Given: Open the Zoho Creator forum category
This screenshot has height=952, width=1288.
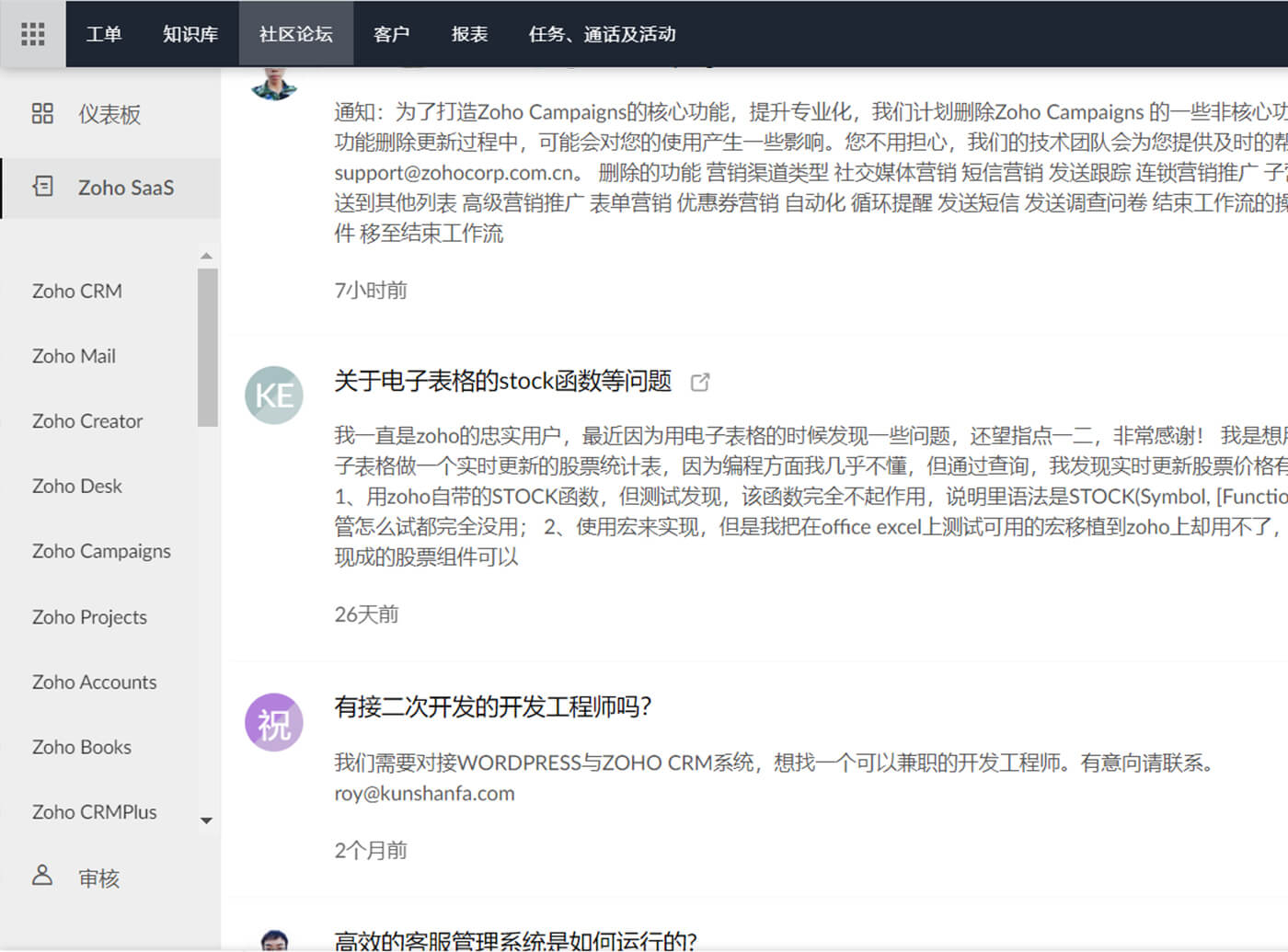Looking at the screenshot, I should (x=87, y=421).
